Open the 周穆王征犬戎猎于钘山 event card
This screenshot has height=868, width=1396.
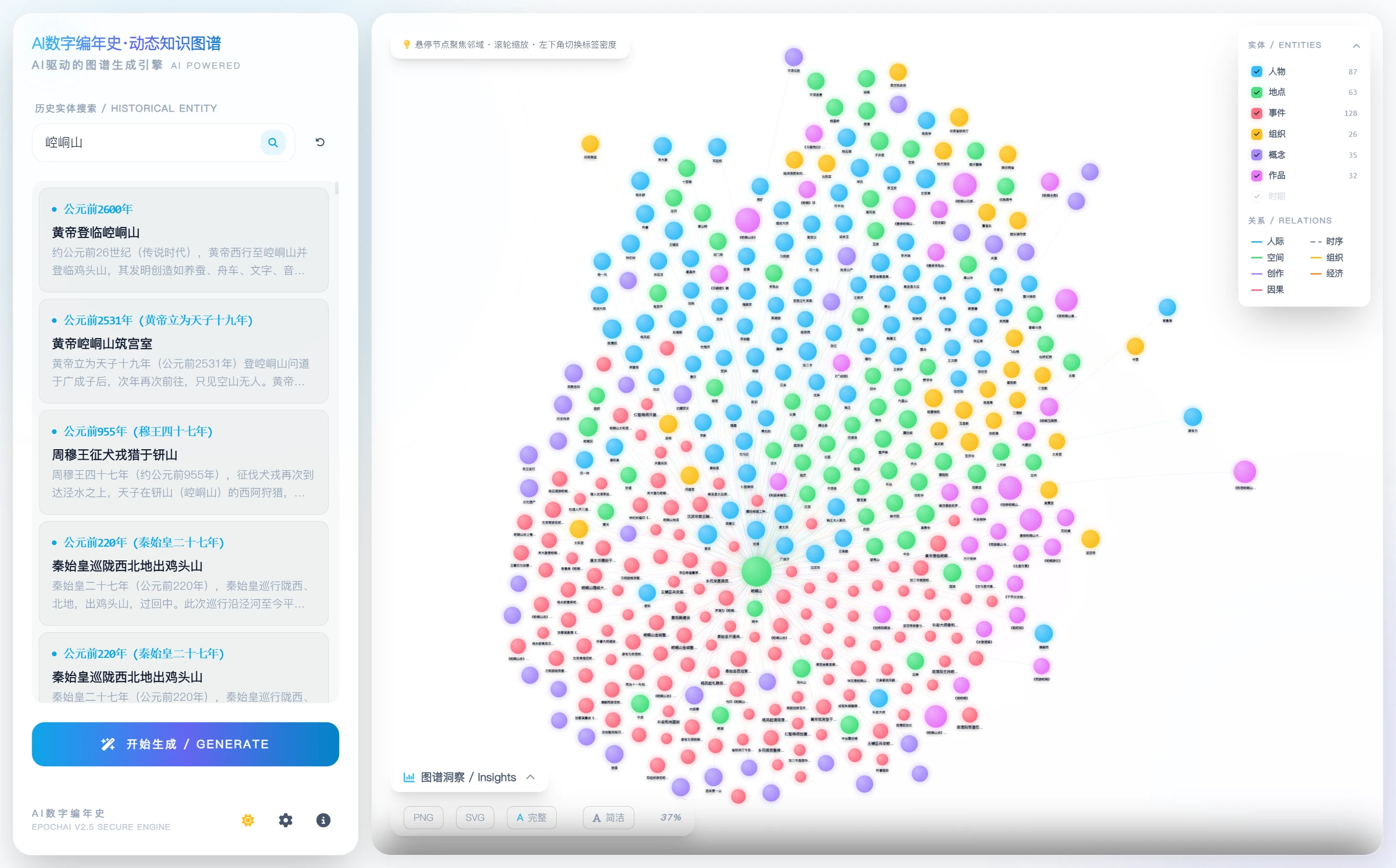[x=183, y=462]
